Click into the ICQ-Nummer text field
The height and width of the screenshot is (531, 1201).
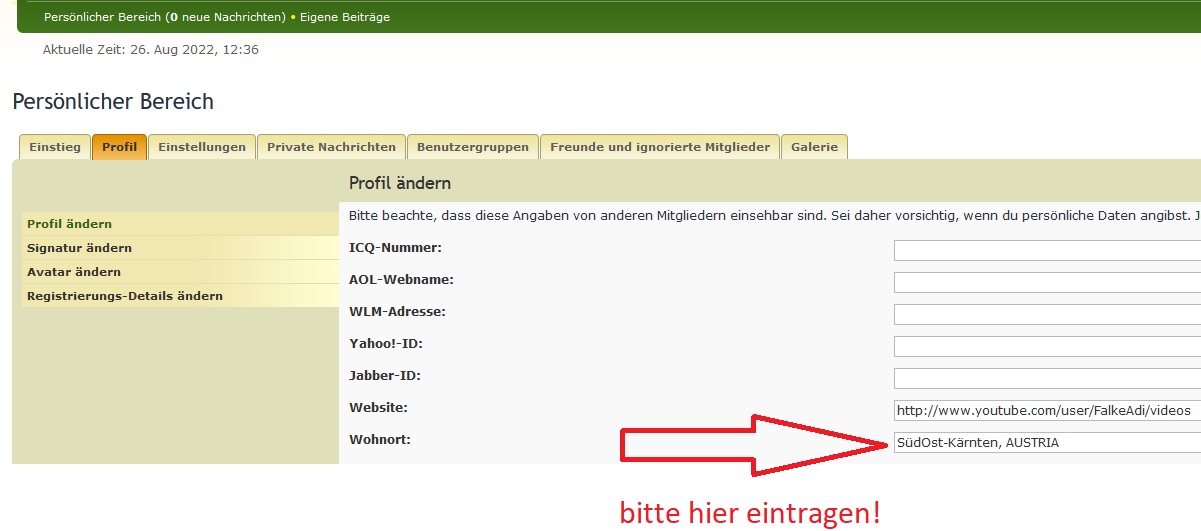click(x=1046, y=250)
